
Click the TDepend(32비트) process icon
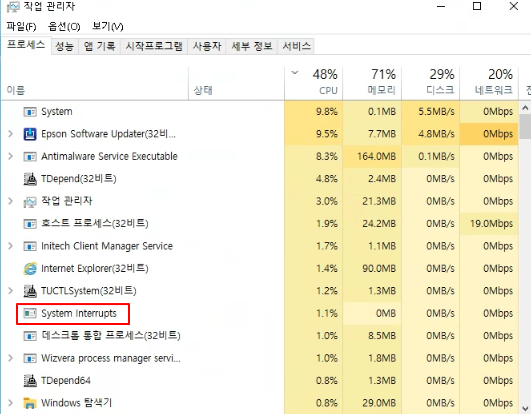click(30, 179)
